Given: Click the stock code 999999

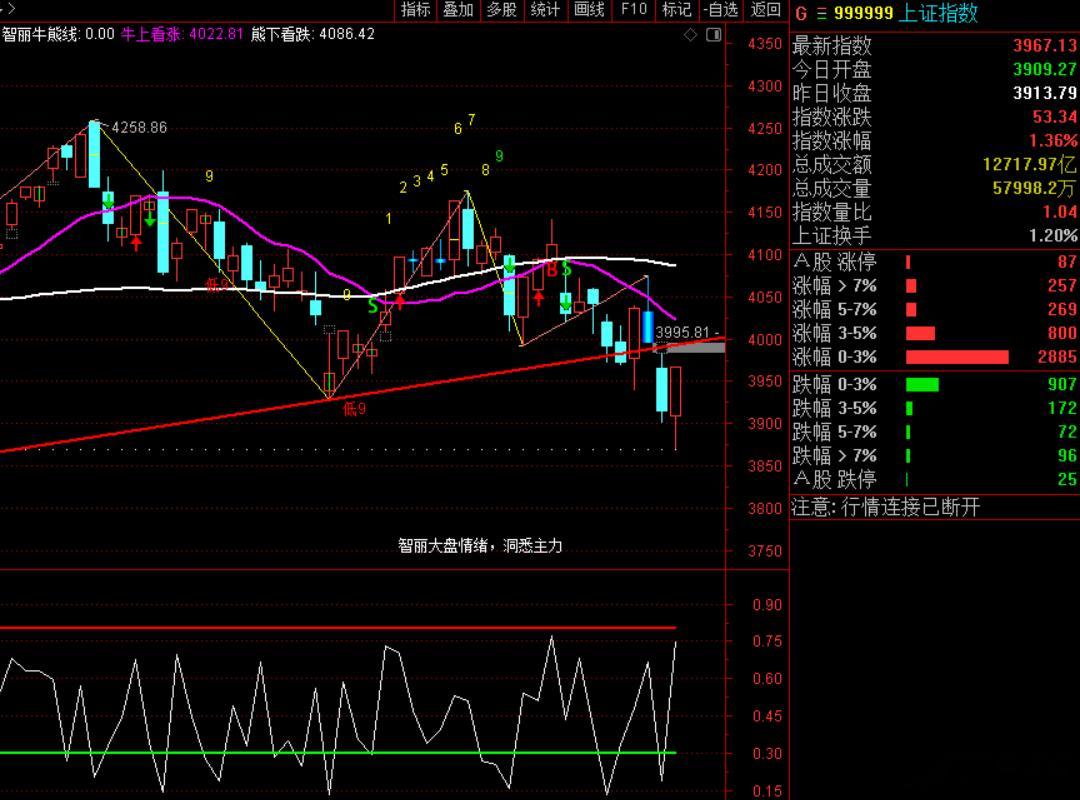Looking at the screenshot, I should [x=863, y=13].
